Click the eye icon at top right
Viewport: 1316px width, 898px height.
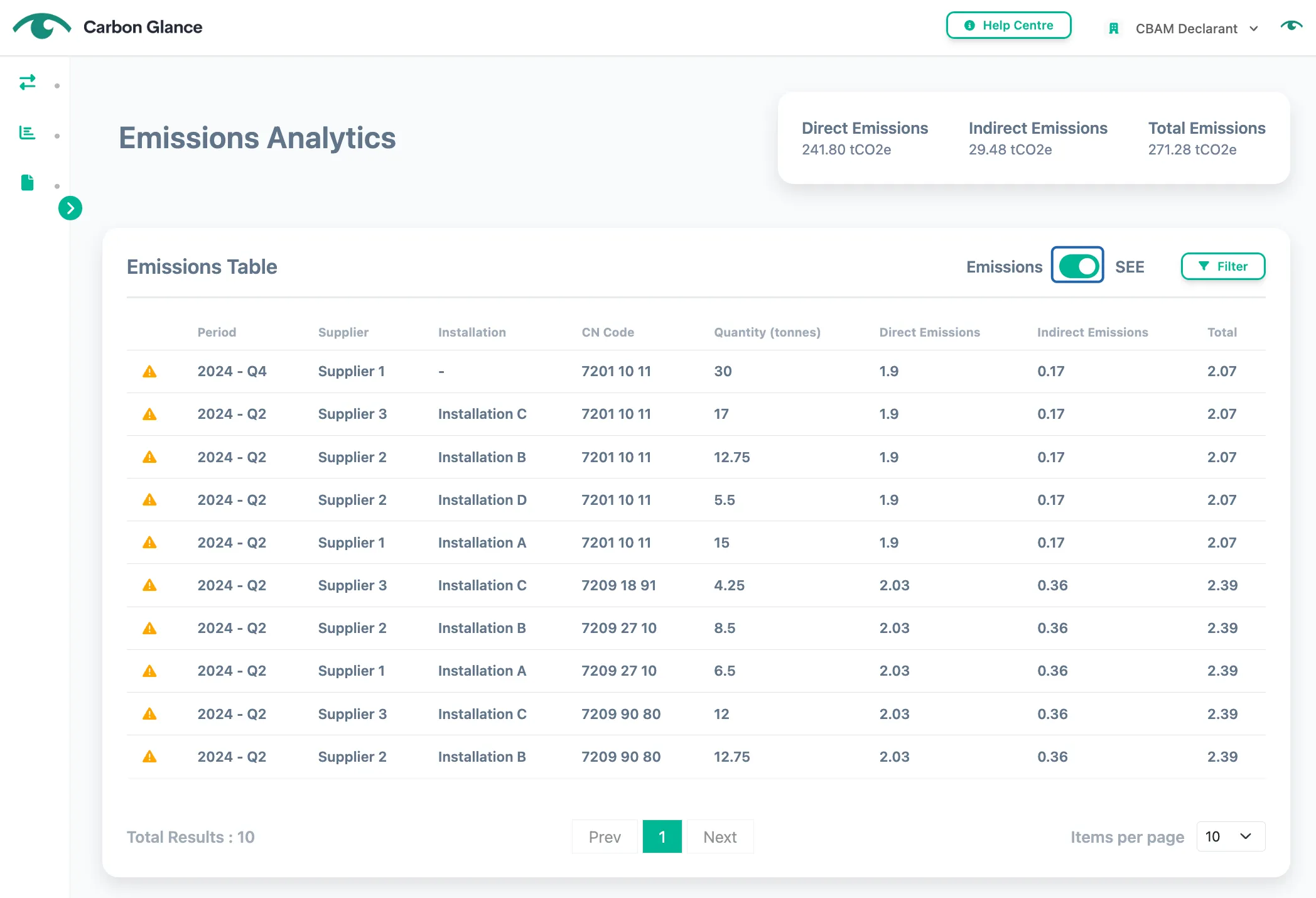point(1292,26)
